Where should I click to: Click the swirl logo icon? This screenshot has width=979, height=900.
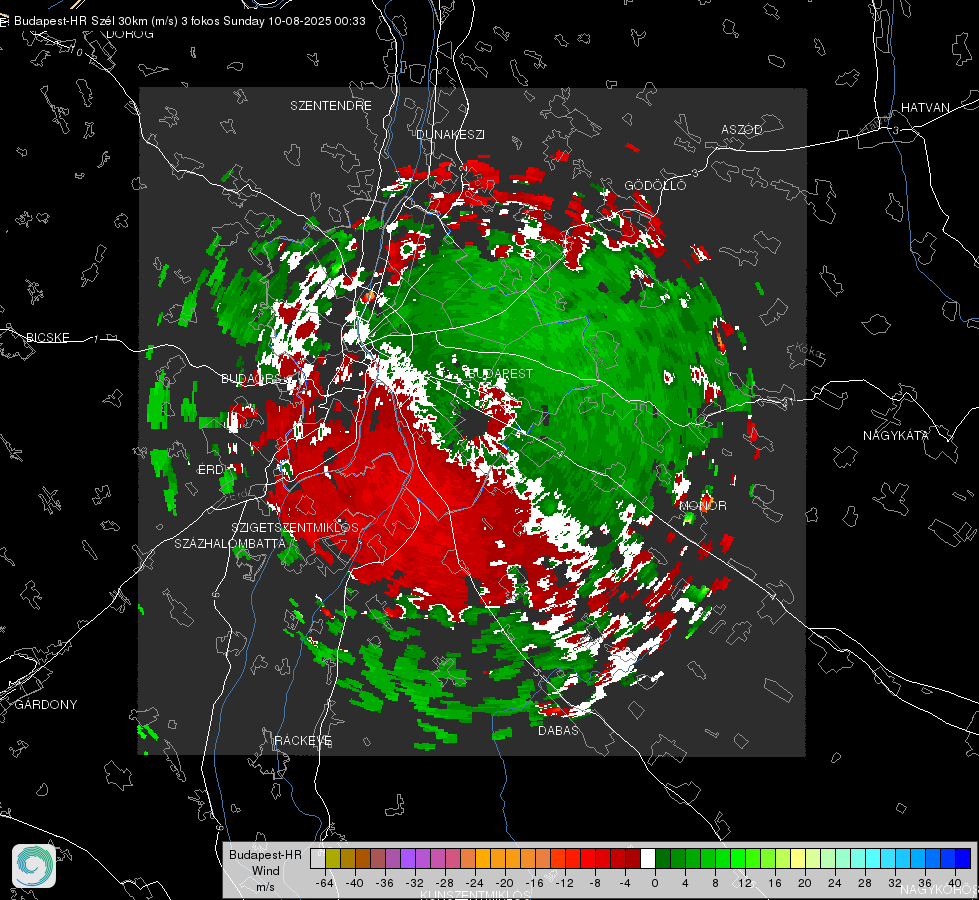coord(34,866)
